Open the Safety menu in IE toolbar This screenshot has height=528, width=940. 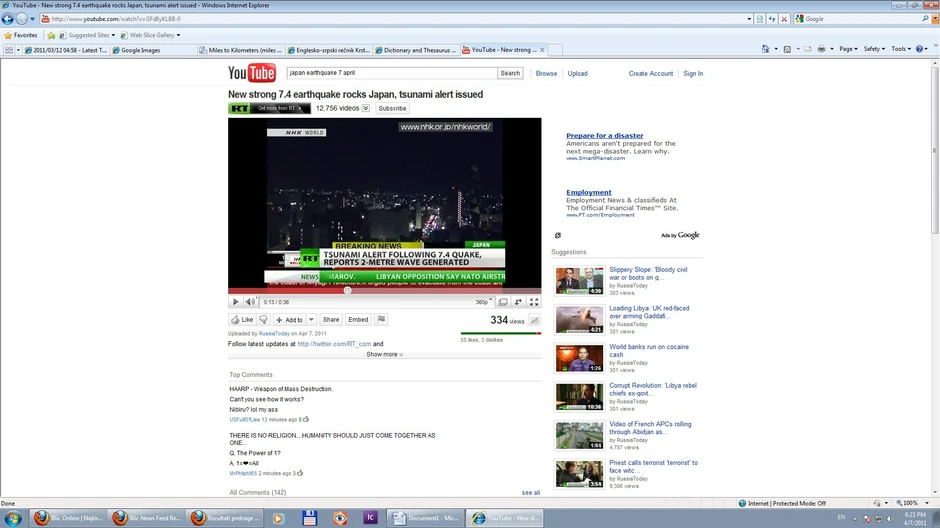click(x=874, y=49)
